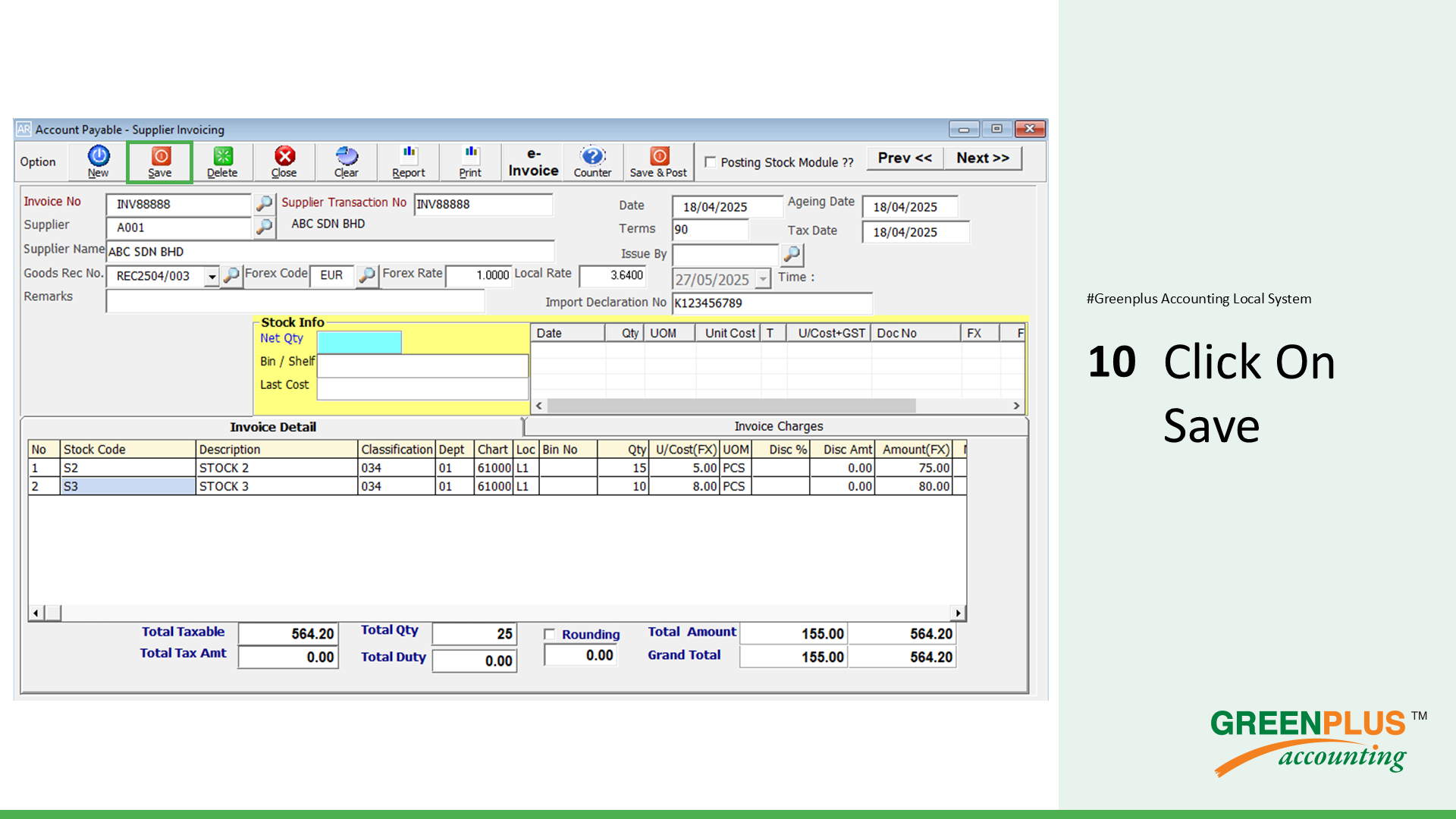1456x819 pixels.
Task: Click the Last Cost field
Action: point(422,388)
